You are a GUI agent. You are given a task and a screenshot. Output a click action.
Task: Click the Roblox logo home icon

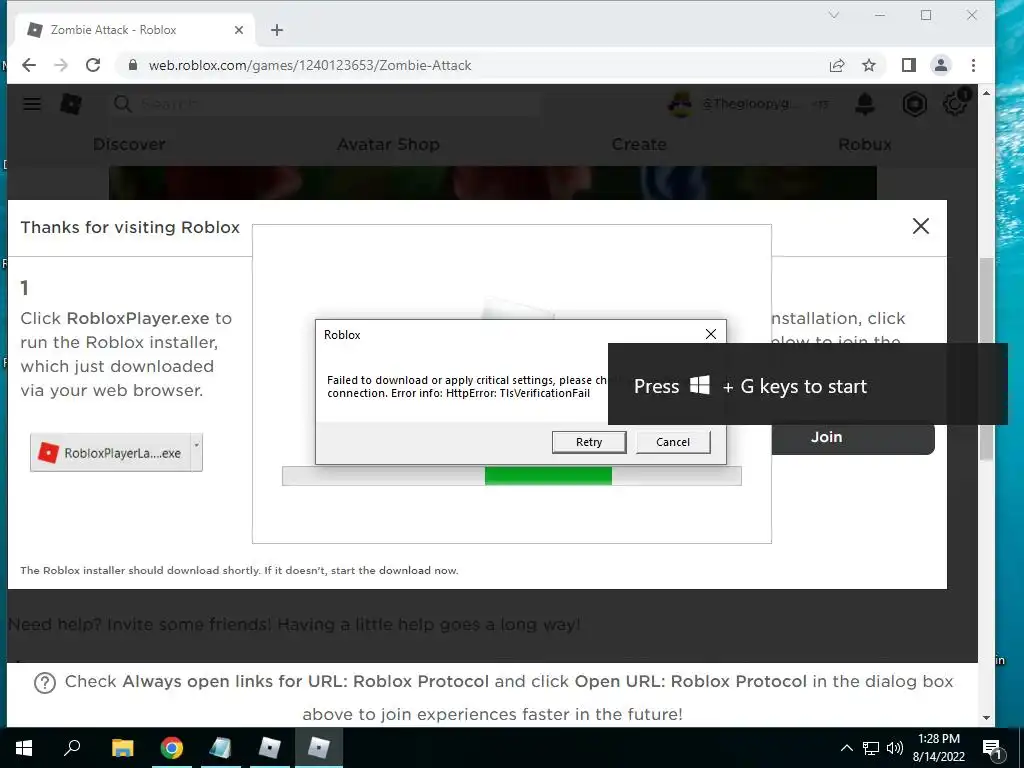(71, 104)
